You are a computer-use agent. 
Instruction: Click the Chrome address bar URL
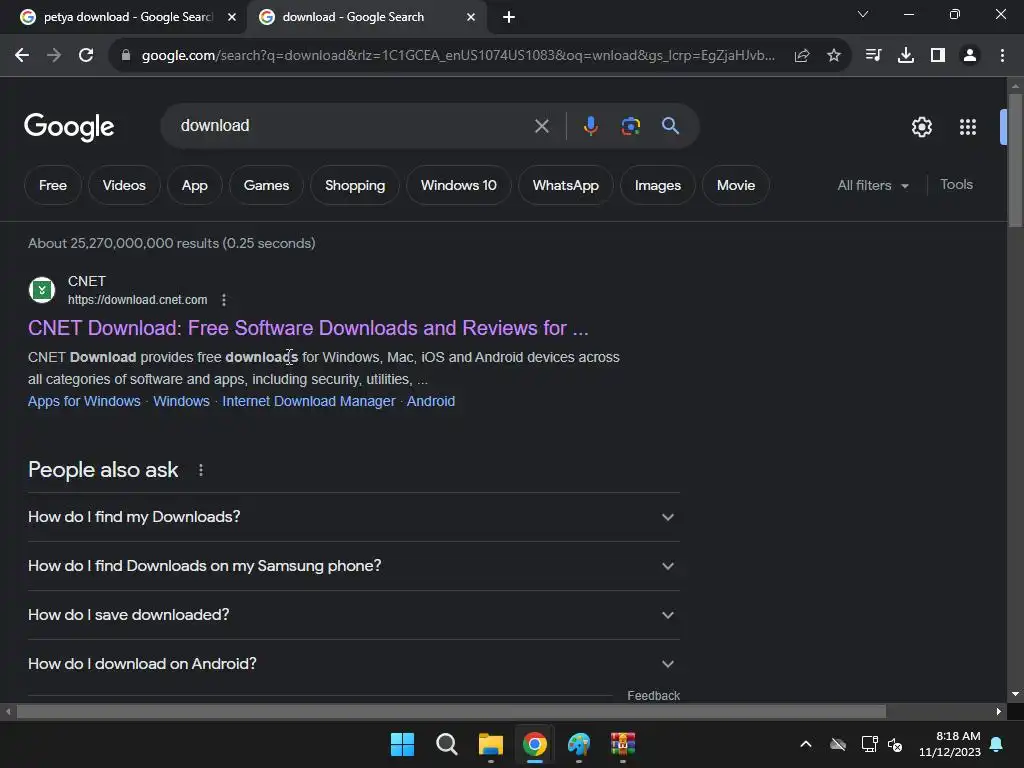tap(458, 56)
